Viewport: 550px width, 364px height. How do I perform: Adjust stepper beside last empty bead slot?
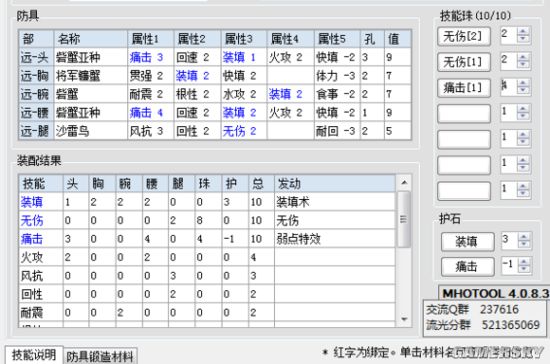[523, 190]
